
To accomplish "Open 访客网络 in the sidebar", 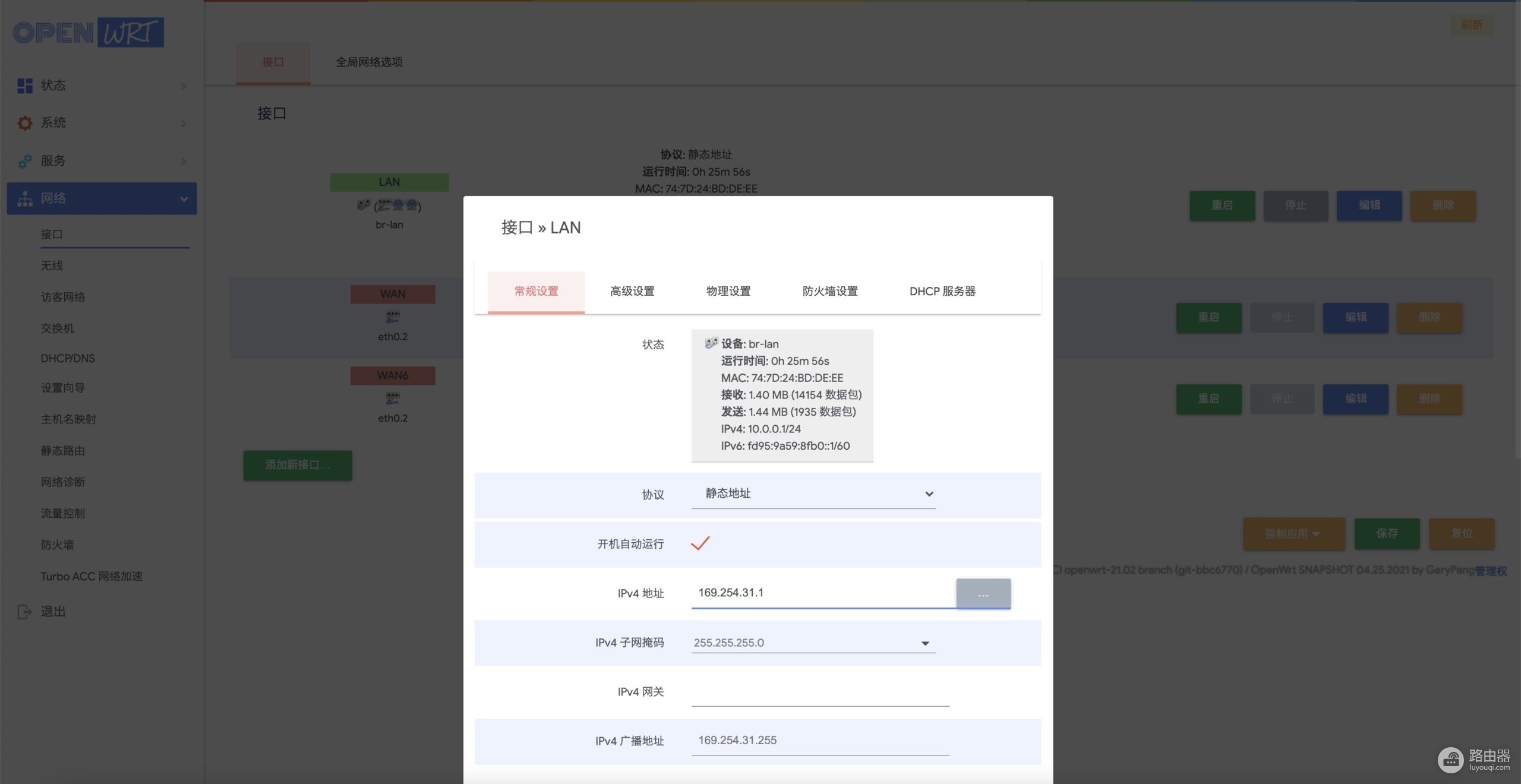I will 63,297.
